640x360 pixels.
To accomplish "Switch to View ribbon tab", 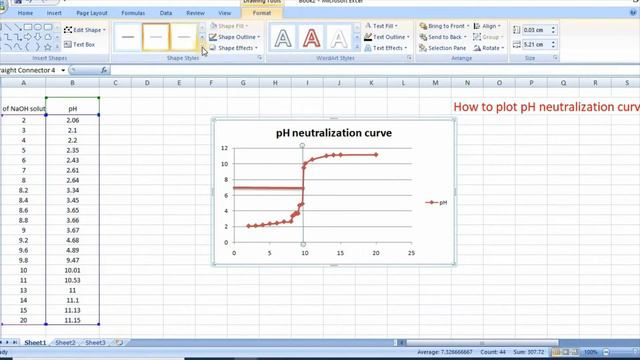I will tap(224, 13).
